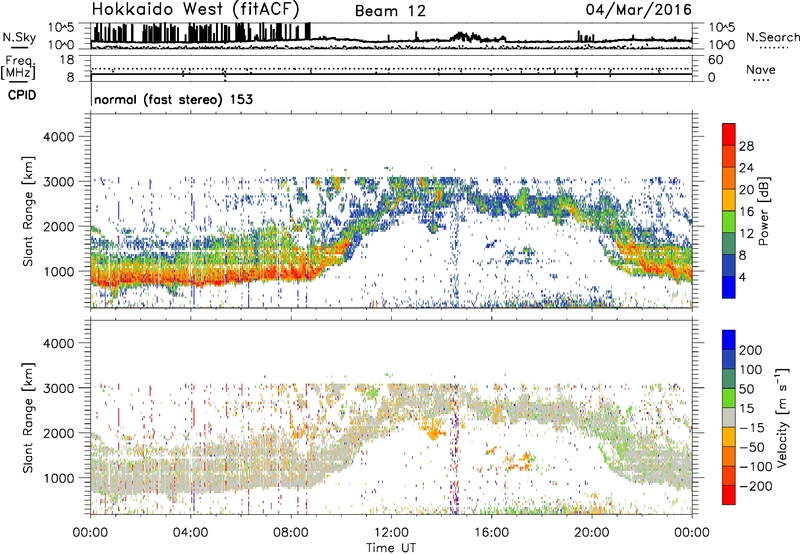800x554 pixels.
Task: Click the right '10^0' noise axis label
Action: point(722,45)
